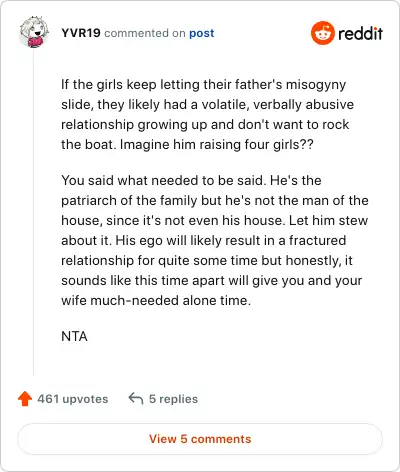Upvote using the orange arrow icon
The image size is (400, 472).
(25, 398)
